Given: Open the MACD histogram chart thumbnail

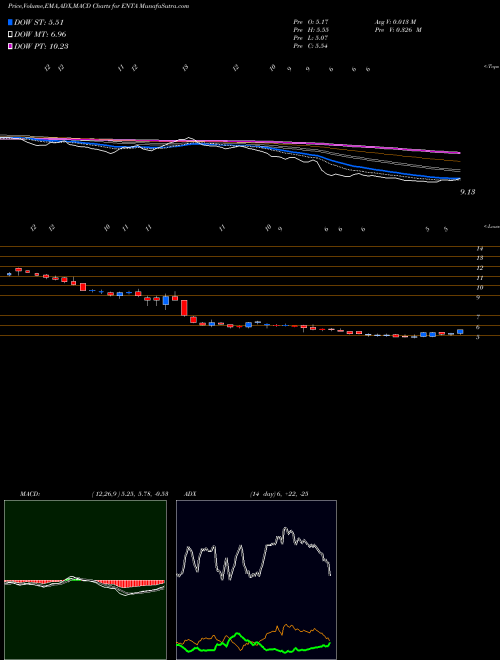Looking at the screenshot, I should tap(85, 580).
